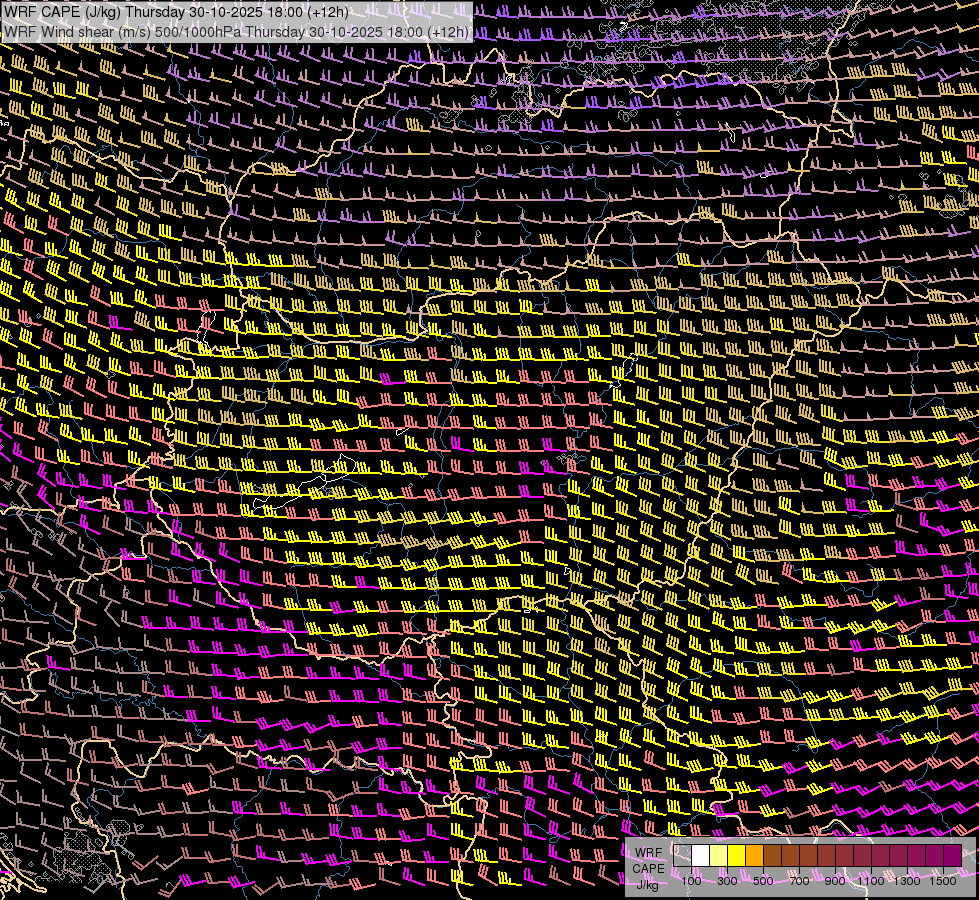Click the pale yellow CAPE legend swatch
The width and height of the screenshot is (979, 900).
click(x=719, y=856)
